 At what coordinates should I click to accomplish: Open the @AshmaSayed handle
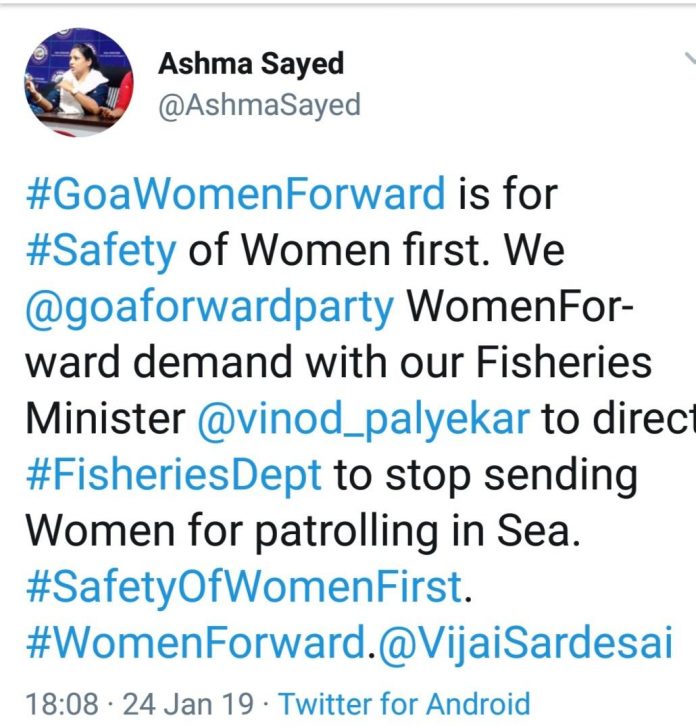point(259,104)
